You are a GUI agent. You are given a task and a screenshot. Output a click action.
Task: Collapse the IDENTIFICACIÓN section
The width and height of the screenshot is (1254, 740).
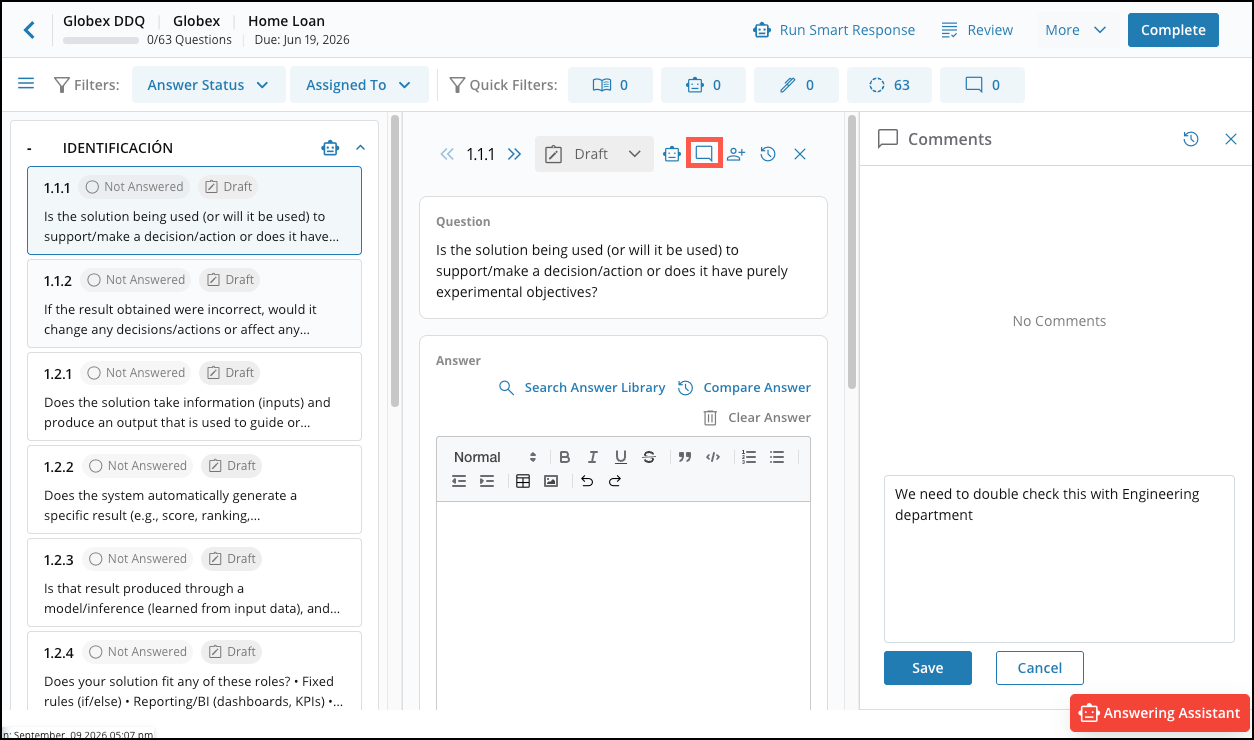pos(361,148)
